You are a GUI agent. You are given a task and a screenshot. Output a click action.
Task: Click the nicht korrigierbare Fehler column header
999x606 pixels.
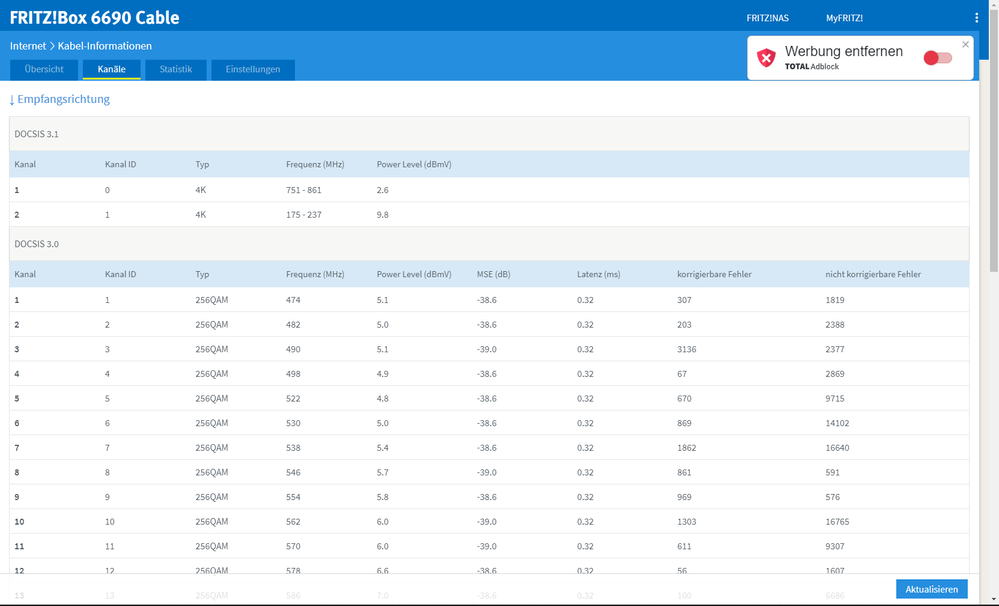(x=873, y=274)
